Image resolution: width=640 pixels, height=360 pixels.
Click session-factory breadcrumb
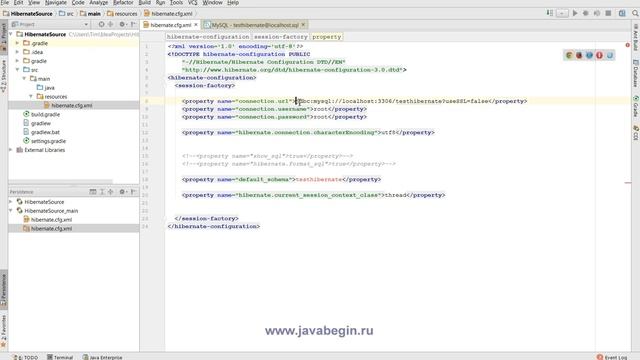click(280, 37)
